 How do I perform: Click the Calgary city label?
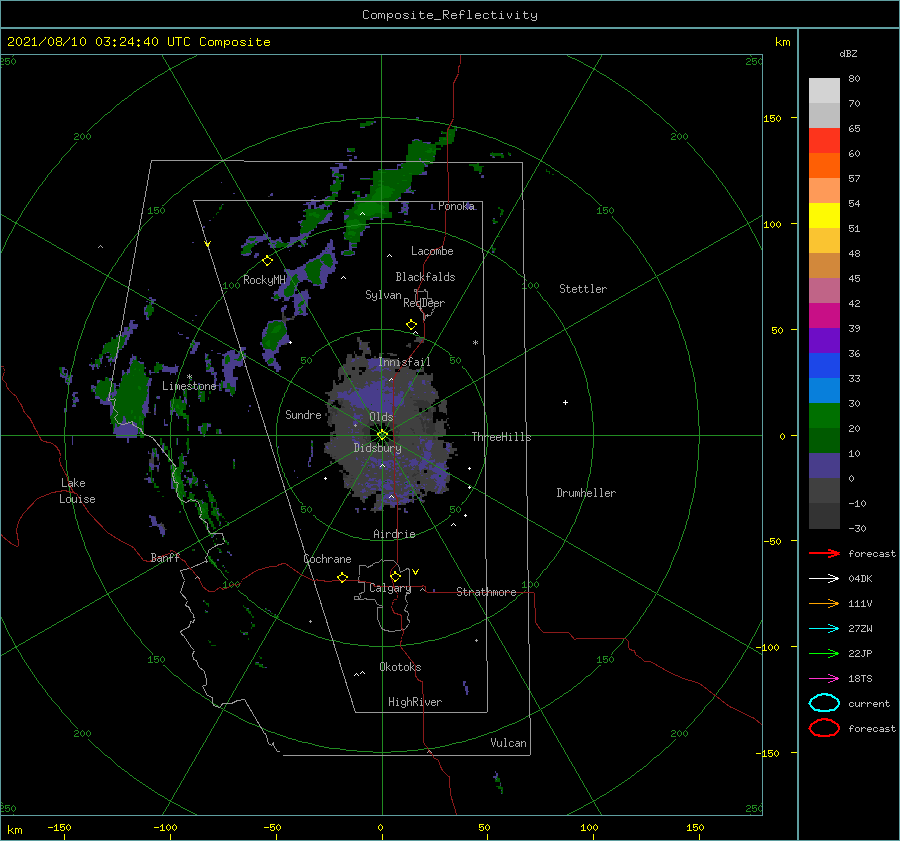pos(390,589)
